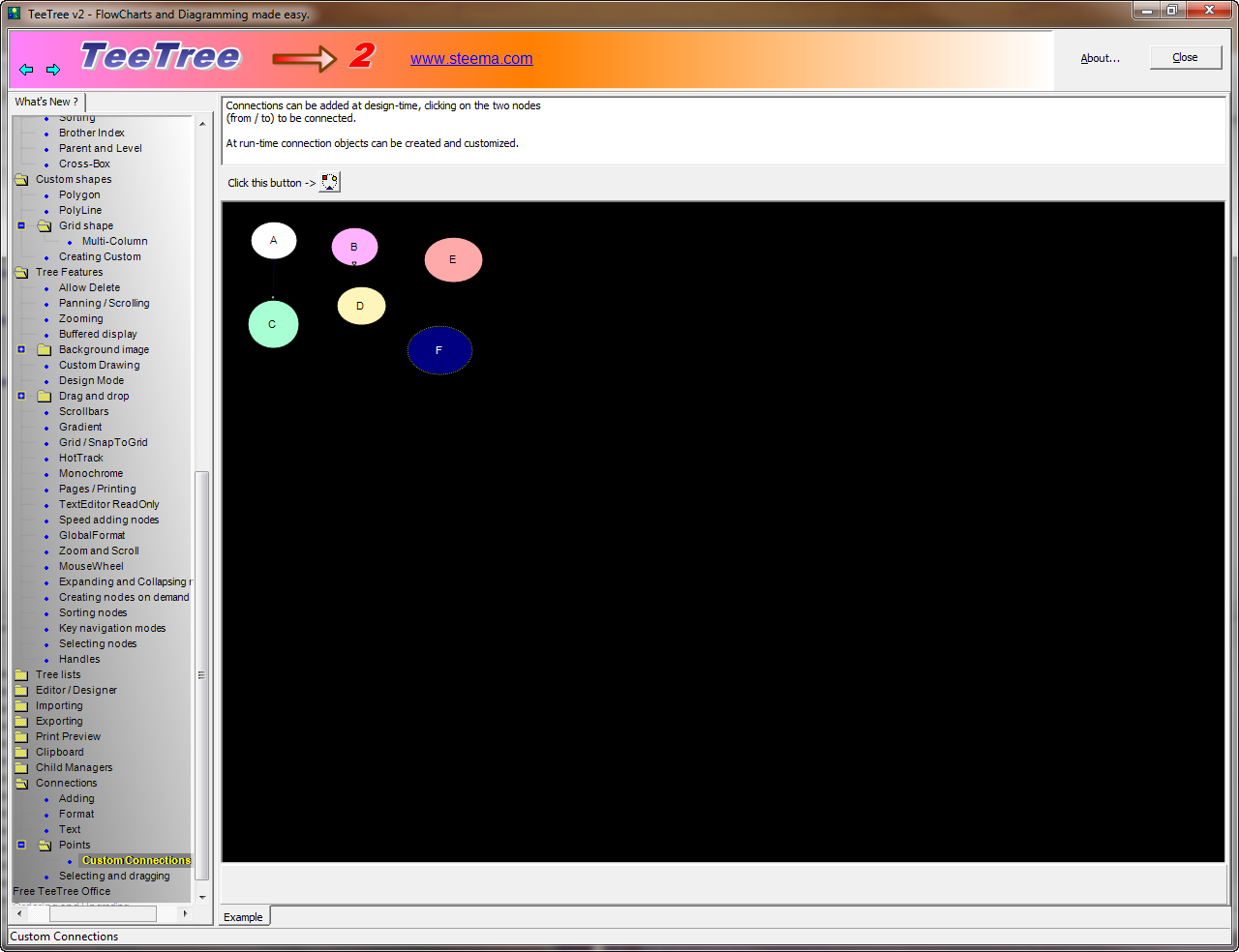Select the Example tab
This screenshot has height=952, width=1239.
[243, 917]
